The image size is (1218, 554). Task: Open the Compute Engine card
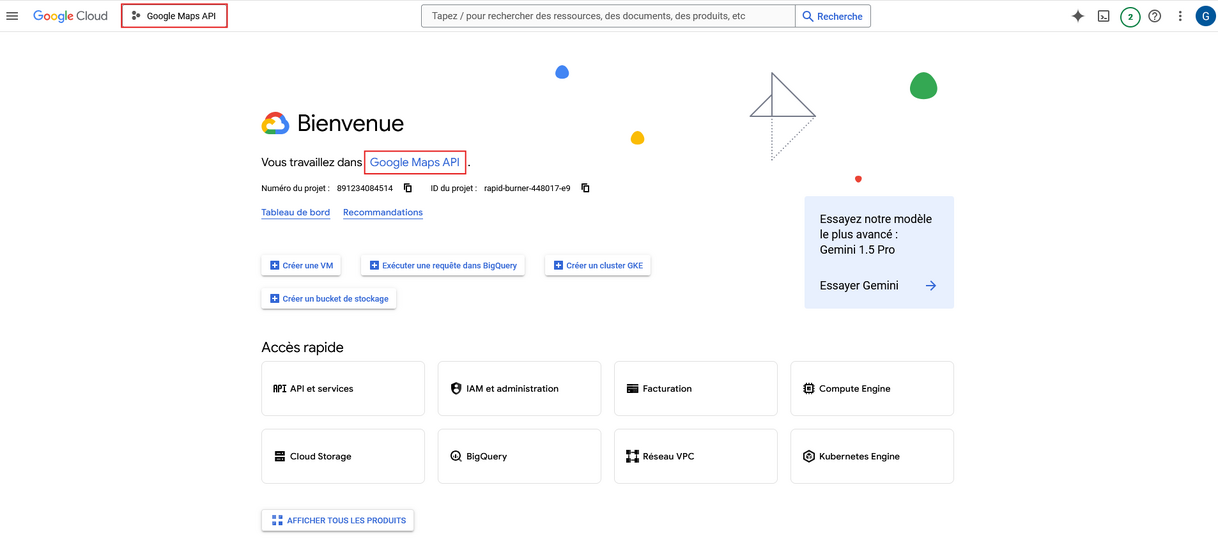click(x=872, y=388)
